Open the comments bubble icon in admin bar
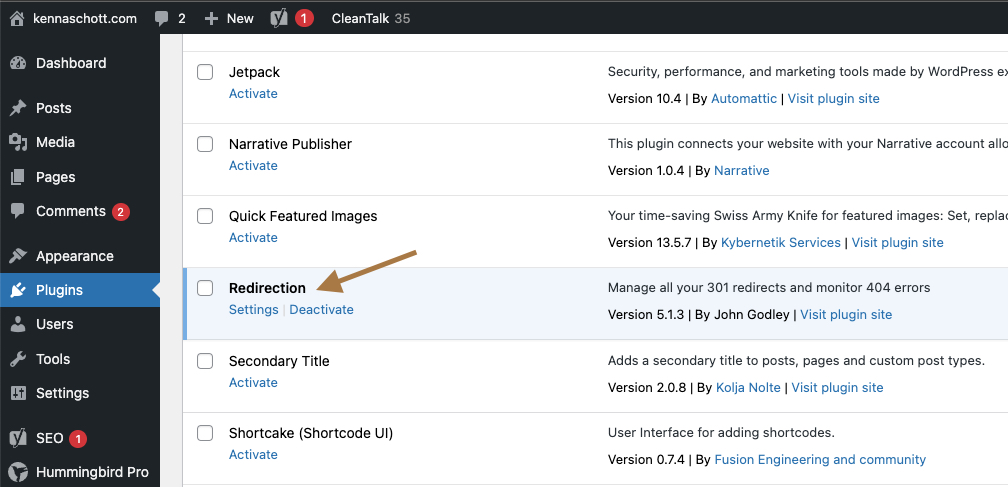 [x=162, y=18]
